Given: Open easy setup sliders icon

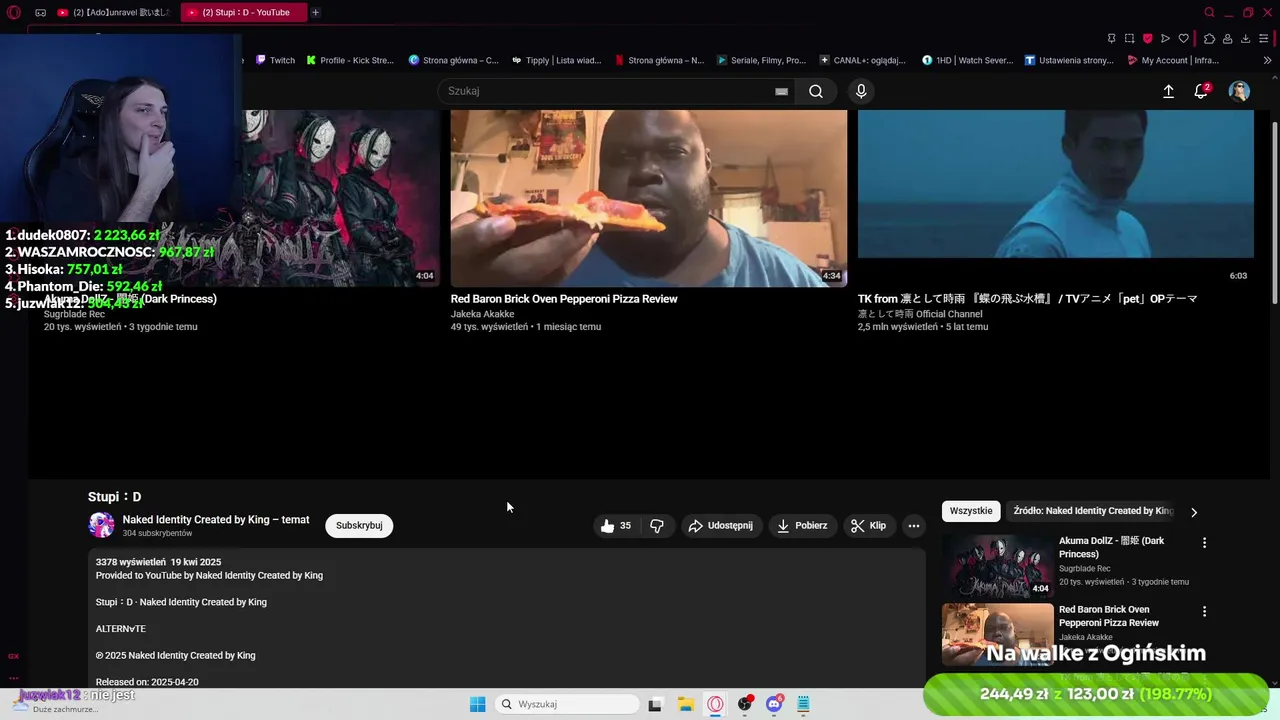Looking at the screenshot, I should (x=1264, y=39).
